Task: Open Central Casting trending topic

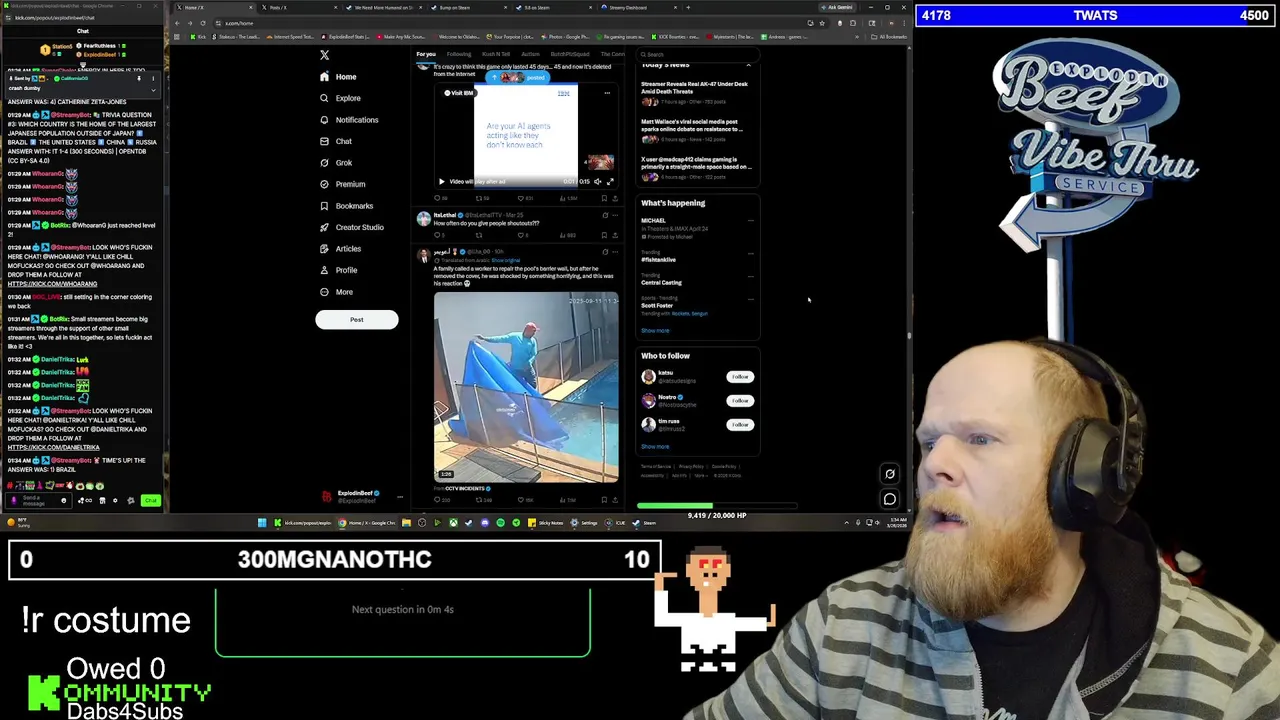Action: pos(662,283)
